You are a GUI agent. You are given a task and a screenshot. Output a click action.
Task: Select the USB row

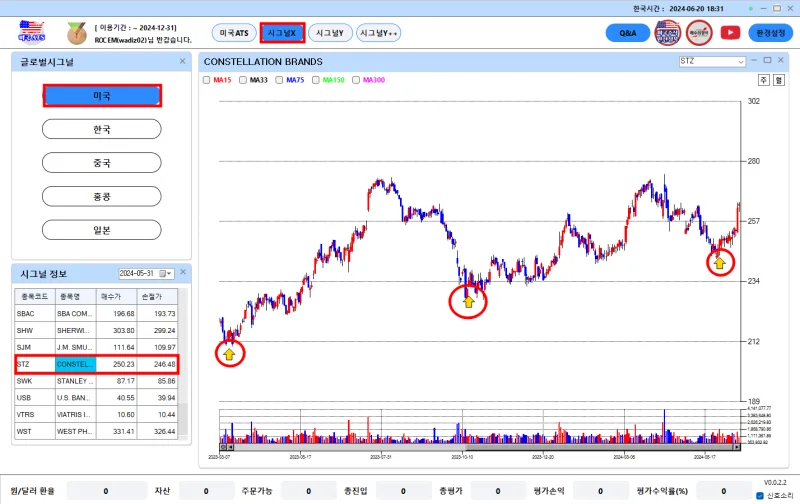click(96, 398)
